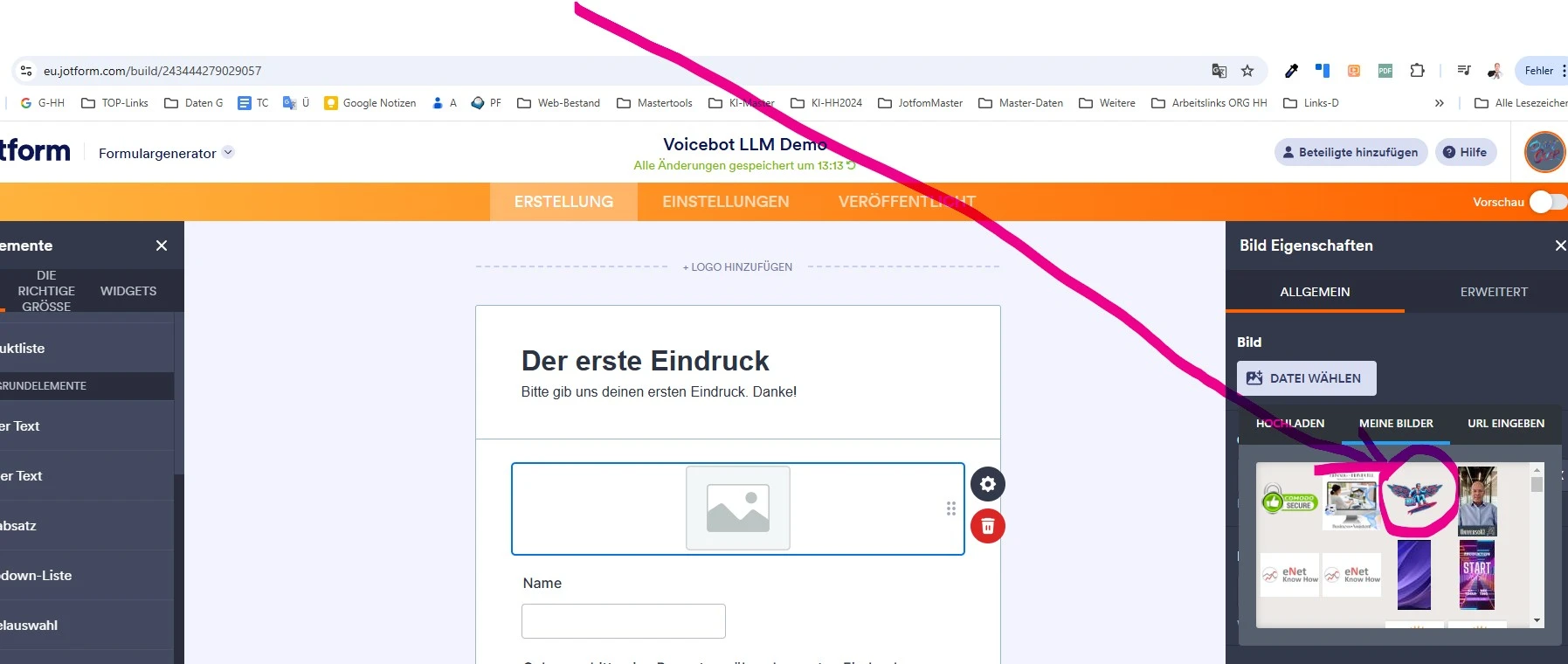Click the Ü translate bookmark
The image size is (1568, 664).
296,103
